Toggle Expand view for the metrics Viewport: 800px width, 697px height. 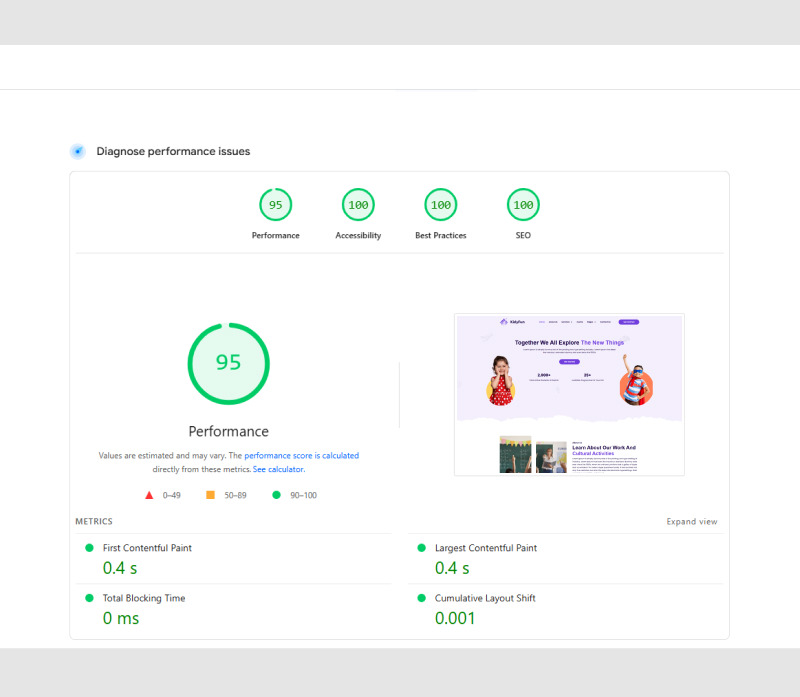pos(692,522)
